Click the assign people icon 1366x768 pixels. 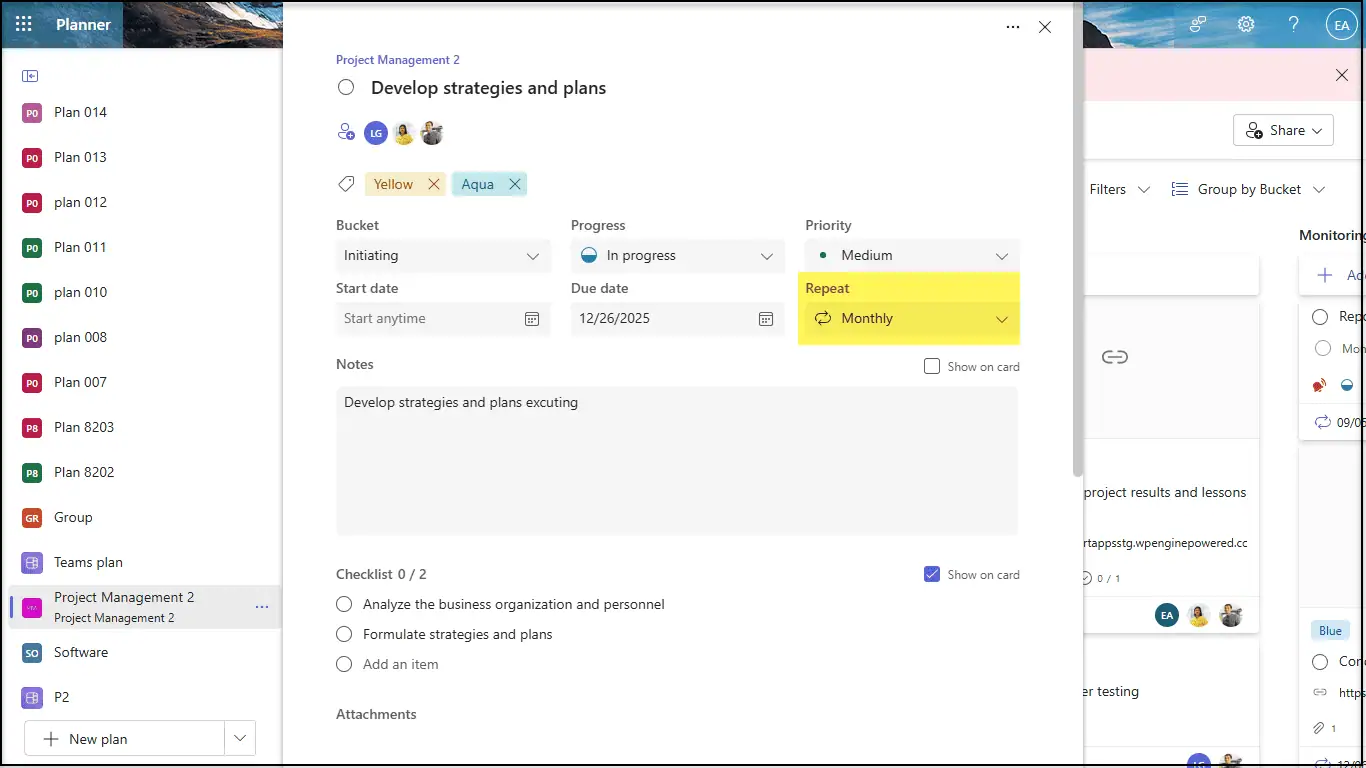346,132
